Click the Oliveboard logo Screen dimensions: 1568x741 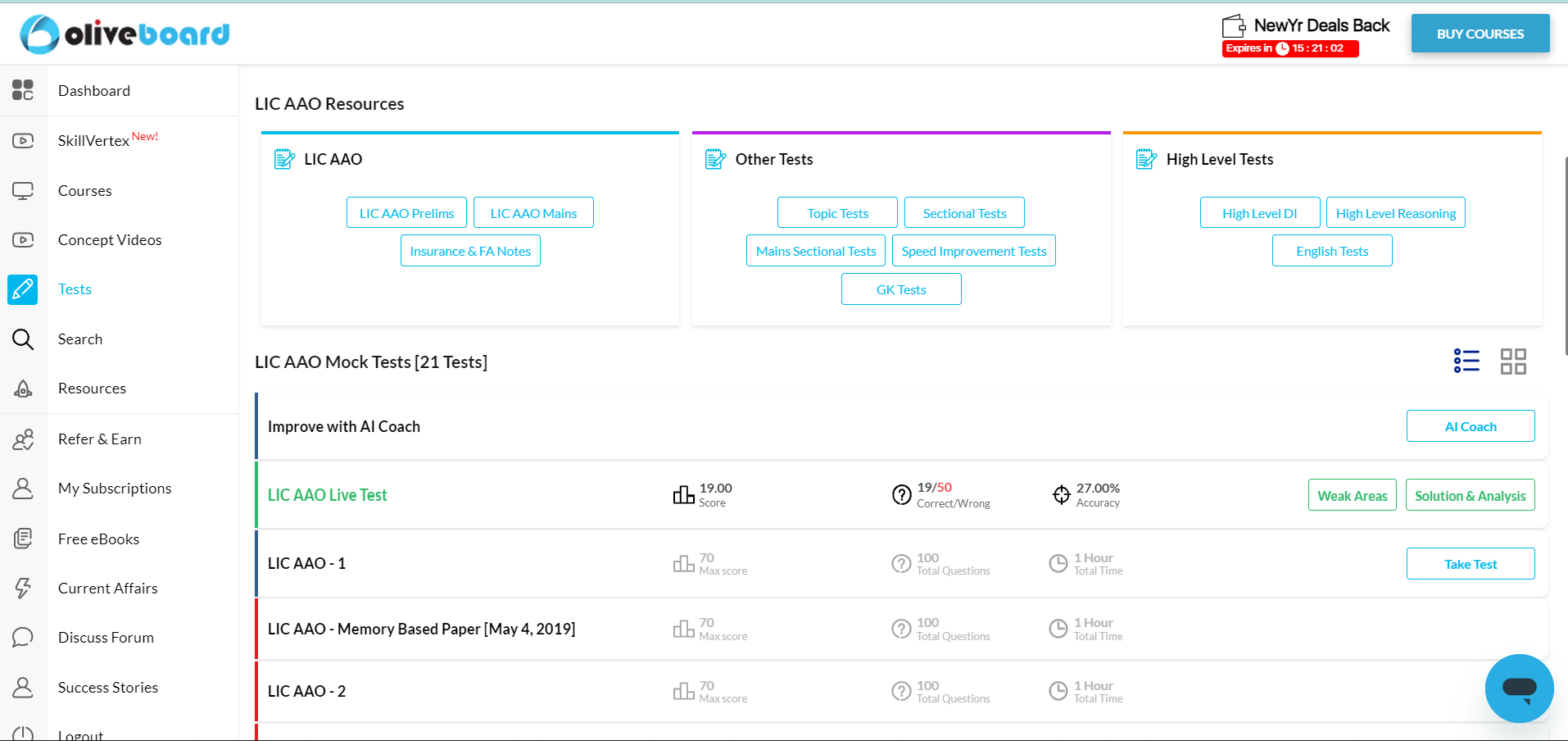click(x=124, y=34)
